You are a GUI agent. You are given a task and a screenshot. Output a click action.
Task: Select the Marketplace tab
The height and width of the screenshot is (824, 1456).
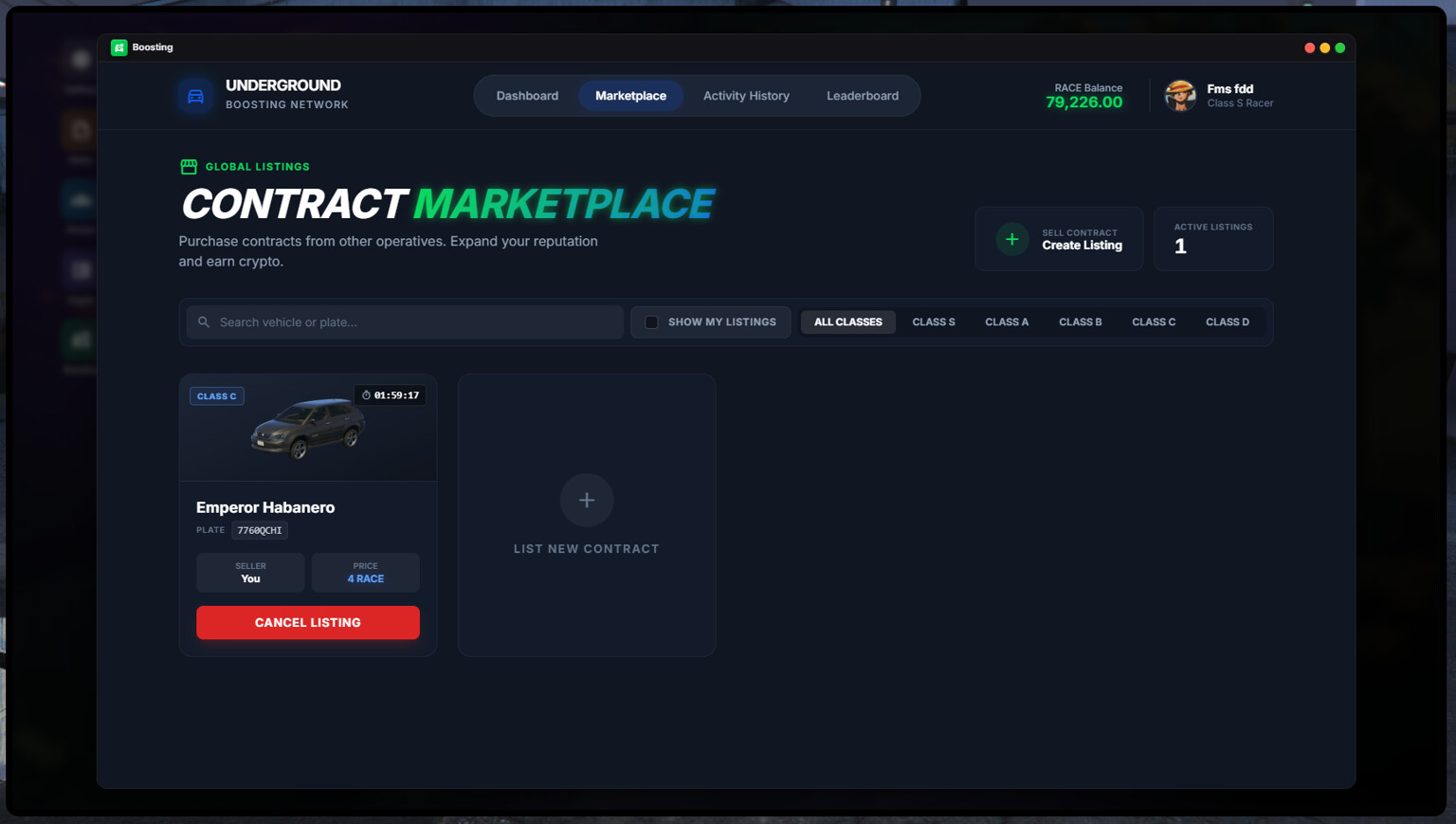coord(630,96)
